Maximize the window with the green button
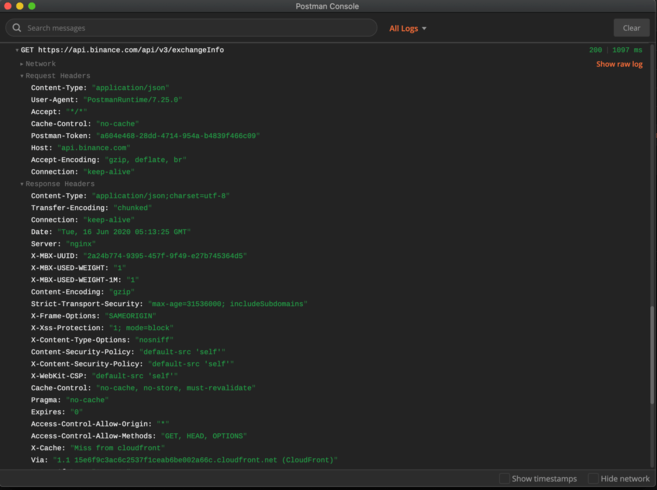Viewport: 657px width, 490px height. click(x=32, y=6)
